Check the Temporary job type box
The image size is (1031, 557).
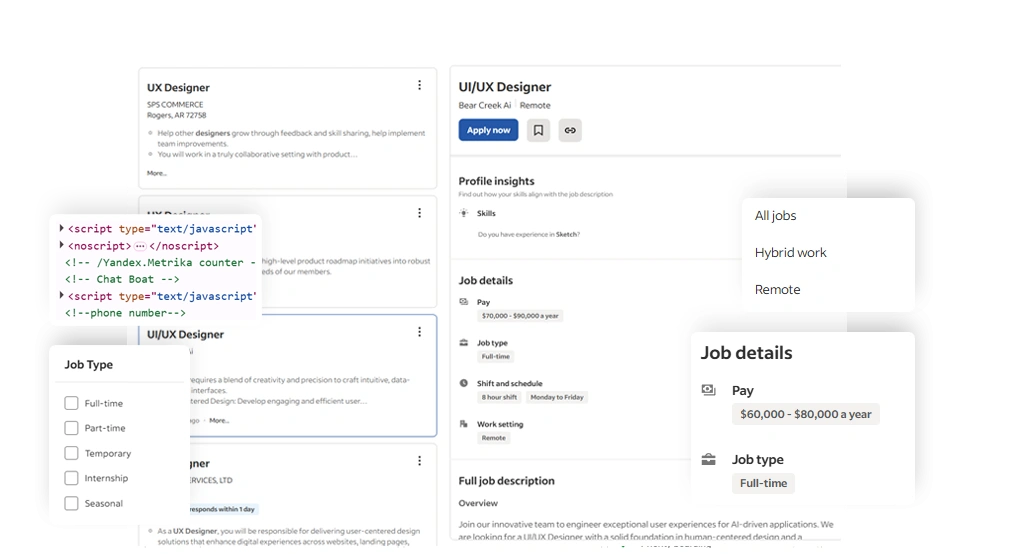(x=71, y=453)
